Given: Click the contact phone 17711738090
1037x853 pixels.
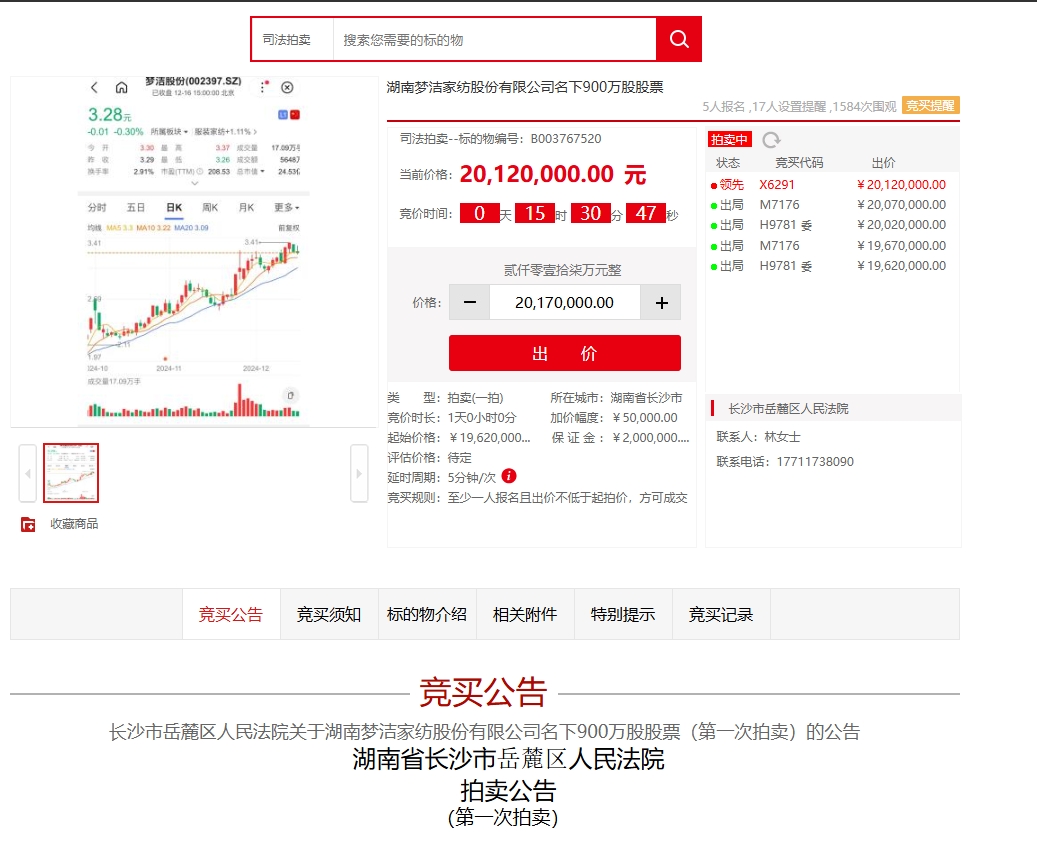Looking at the screenshot, I should pos(815,462).
